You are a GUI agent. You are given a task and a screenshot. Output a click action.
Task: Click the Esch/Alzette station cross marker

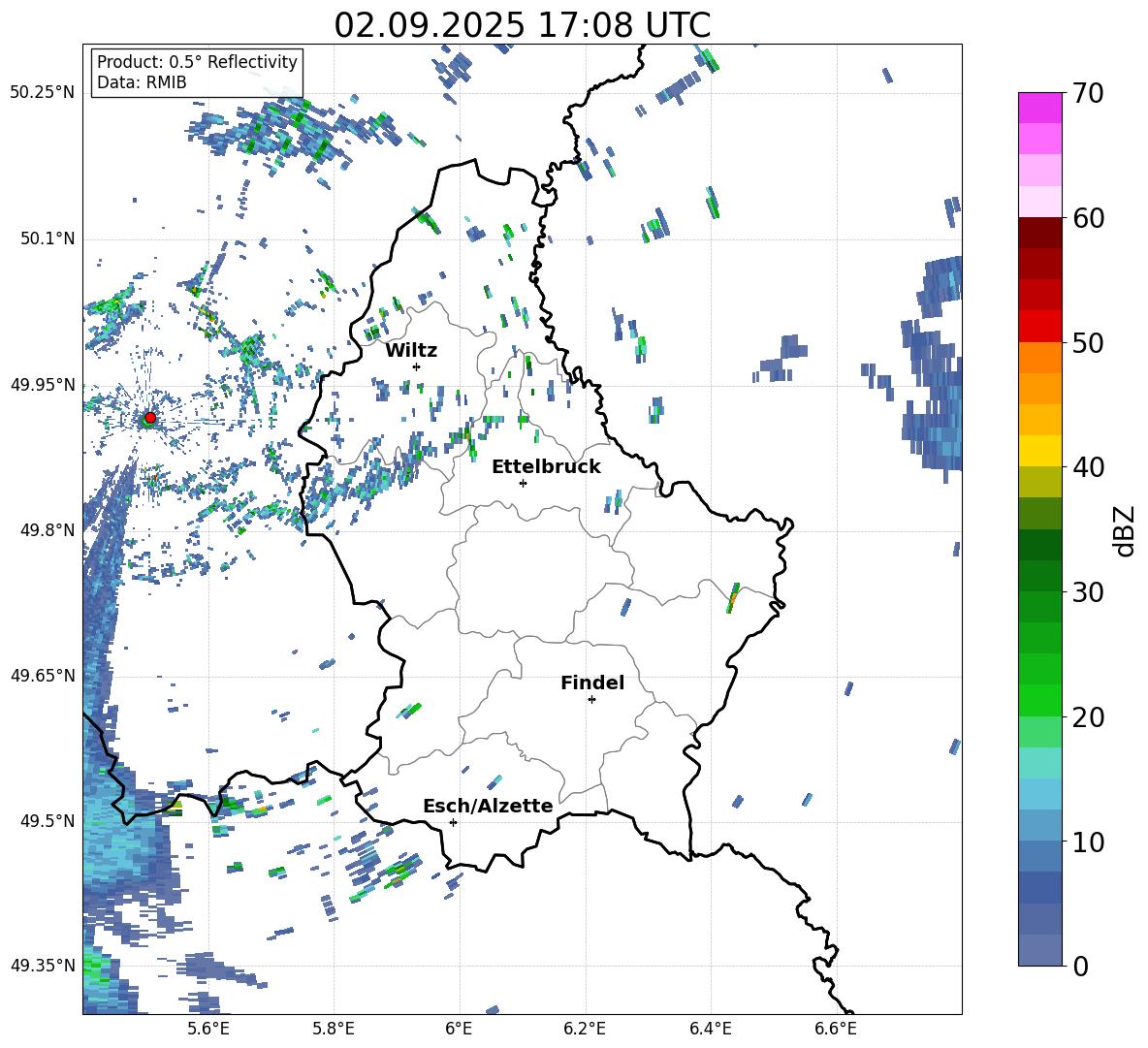coord(453,822)
